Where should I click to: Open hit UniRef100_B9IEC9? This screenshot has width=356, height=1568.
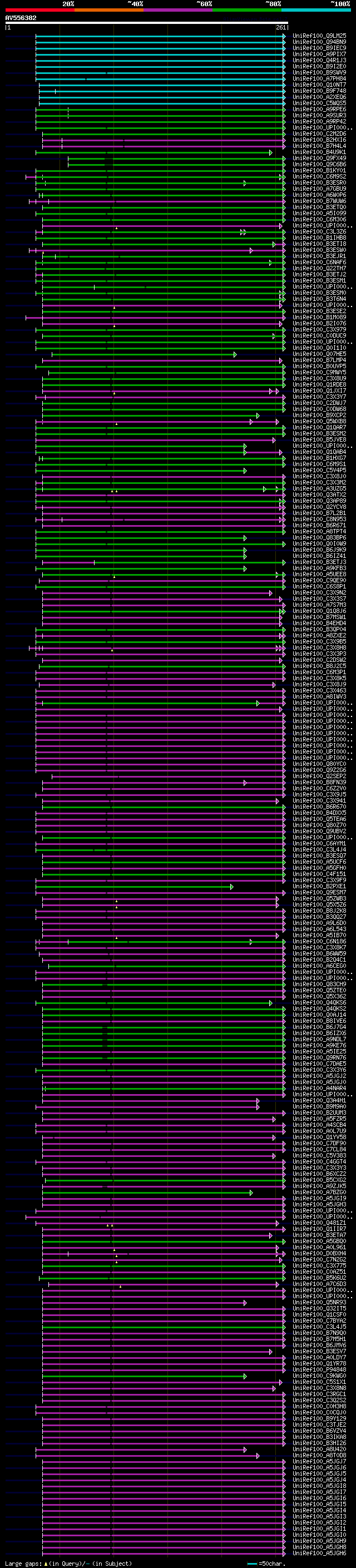319,48
